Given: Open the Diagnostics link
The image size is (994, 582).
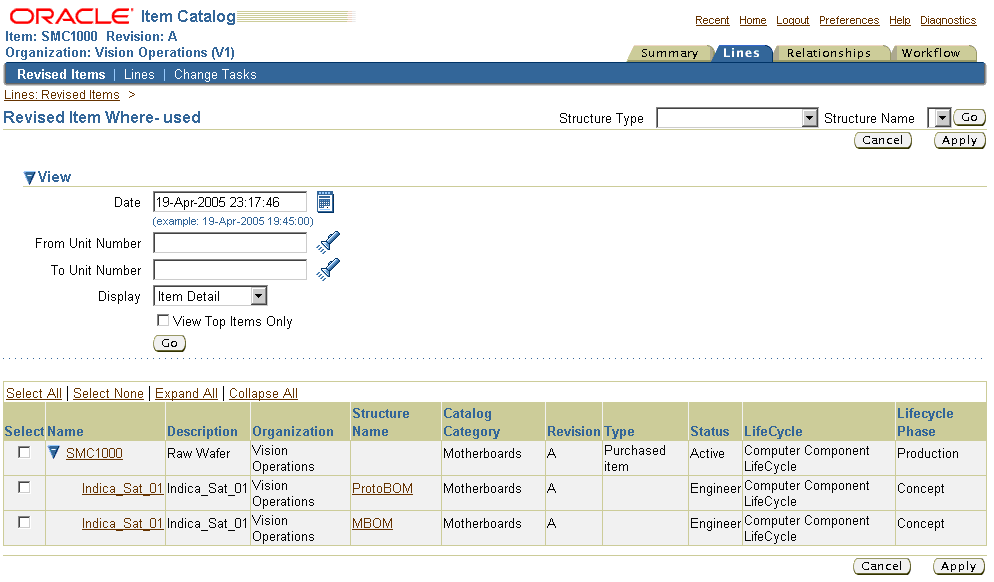Looking at the screenshot, I should coord(948,20).
